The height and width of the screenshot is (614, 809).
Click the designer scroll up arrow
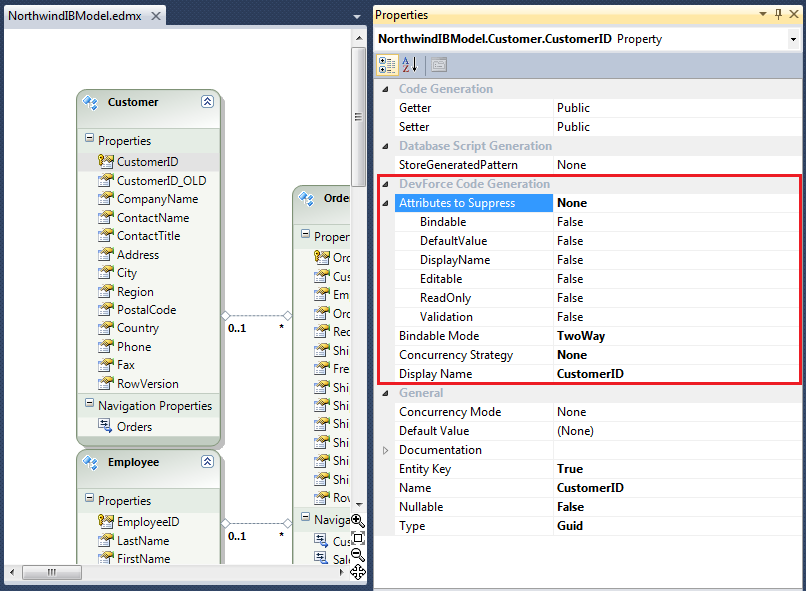(x=359, y=38)
